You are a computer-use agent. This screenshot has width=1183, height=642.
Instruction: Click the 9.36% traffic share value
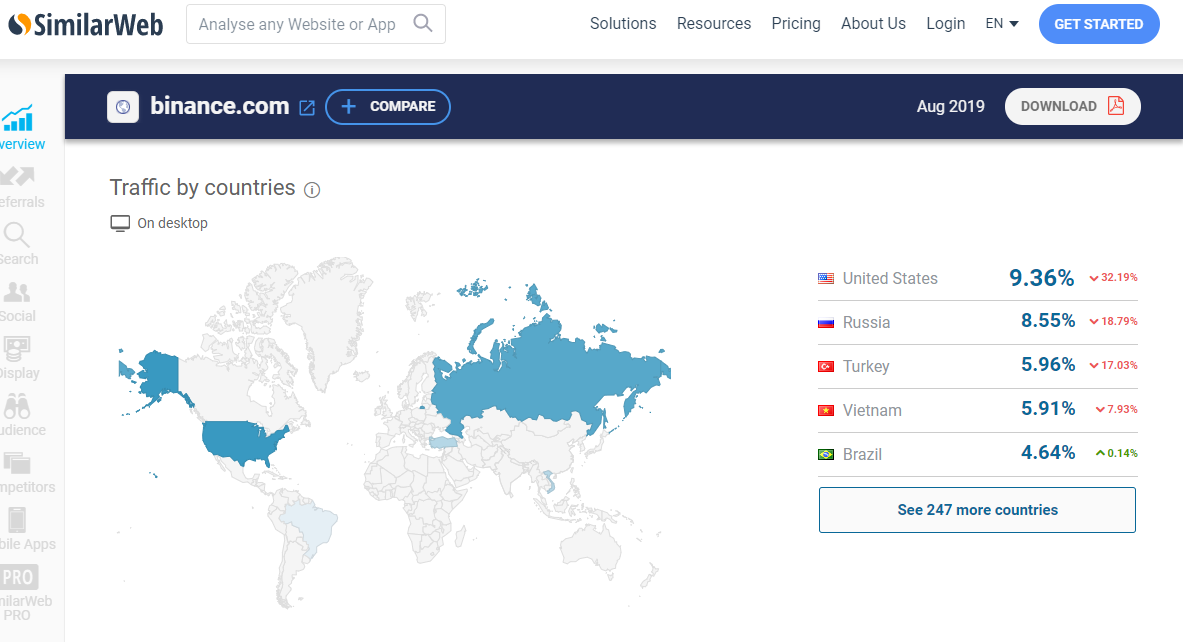pyautogui.click(x=1042, y=278)
